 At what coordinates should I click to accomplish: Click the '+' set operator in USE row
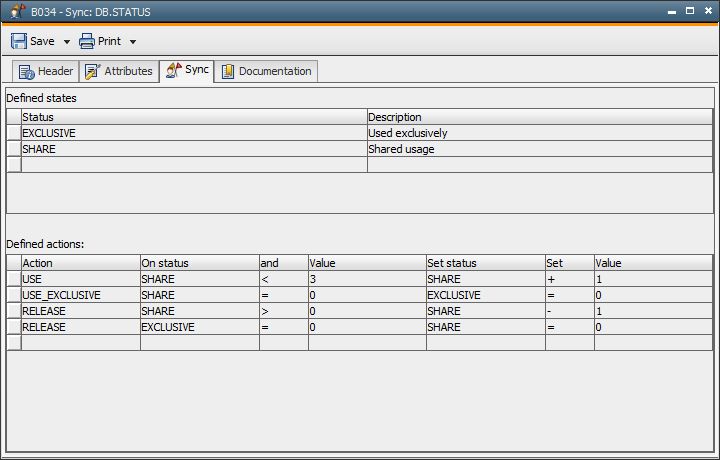(x=570, y=279)
